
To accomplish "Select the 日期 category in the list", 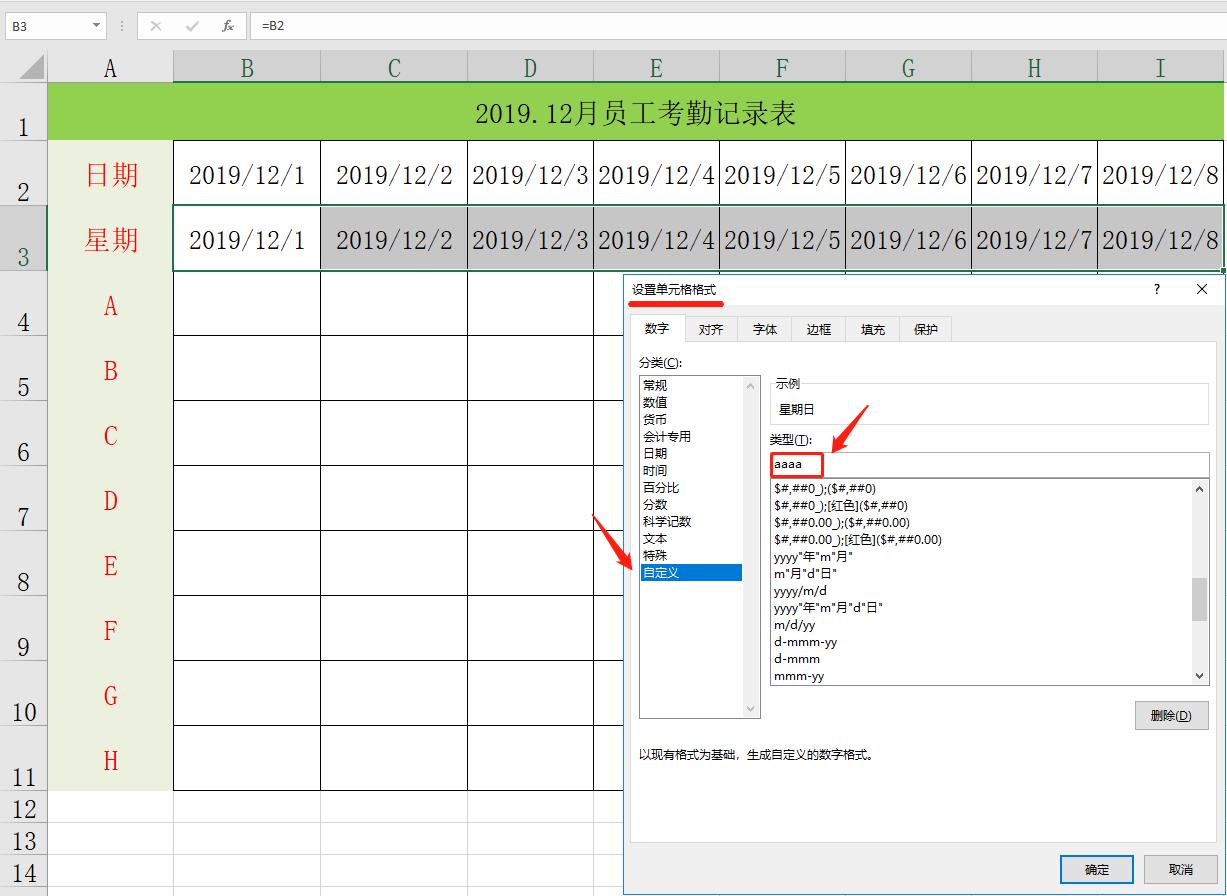I will 656,453.
